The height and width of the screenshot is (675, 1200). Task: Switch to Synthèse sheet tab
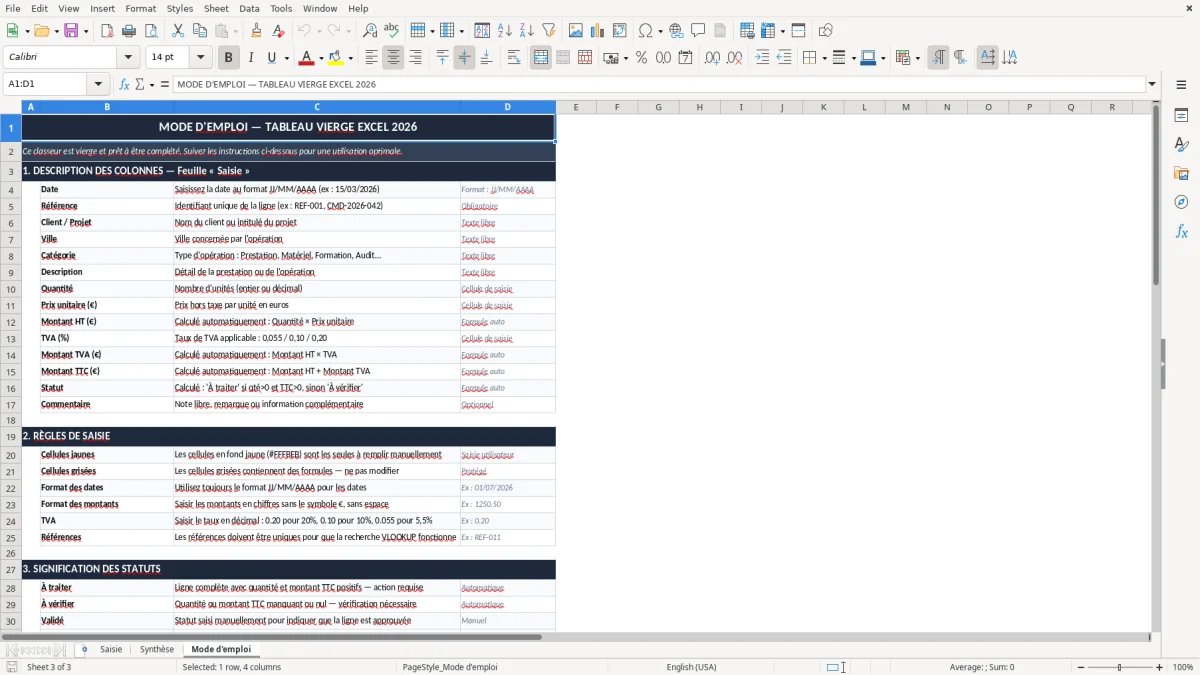[x=157, y=649]
